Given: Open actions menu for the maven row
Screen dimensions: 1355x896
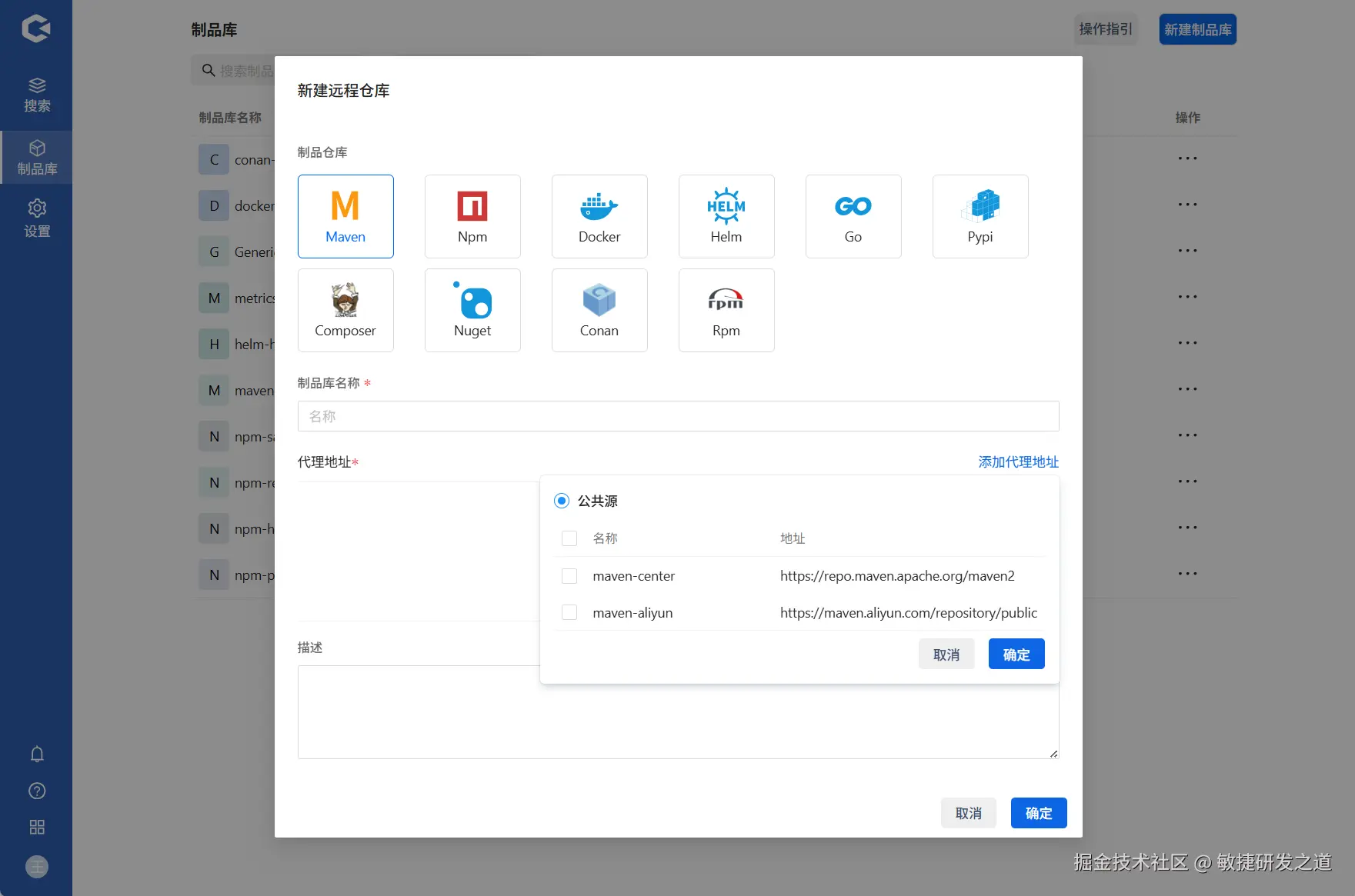Looking at the screenshot, I should pos(1187,390).
